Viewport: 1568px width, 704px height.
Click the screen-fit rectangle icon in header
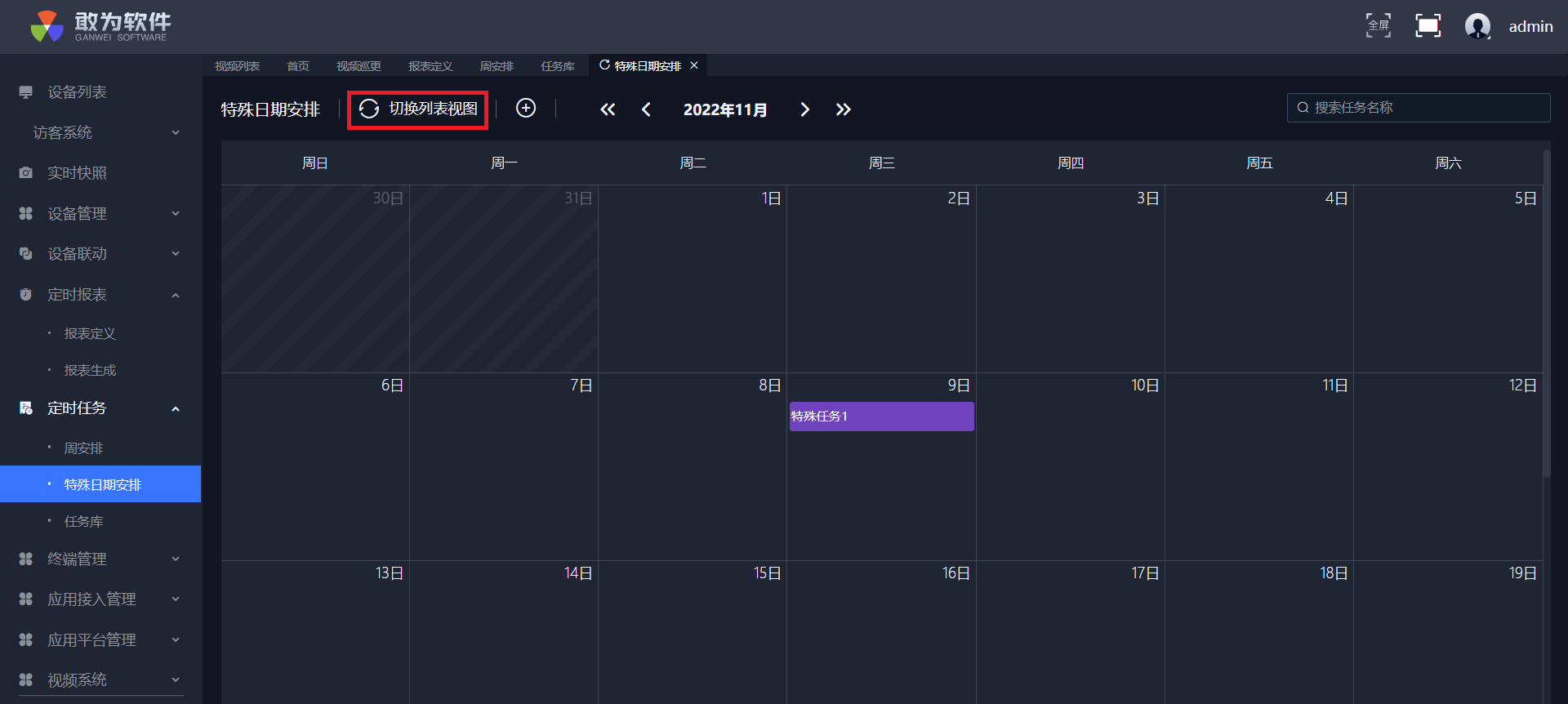tap(1428, 26)
